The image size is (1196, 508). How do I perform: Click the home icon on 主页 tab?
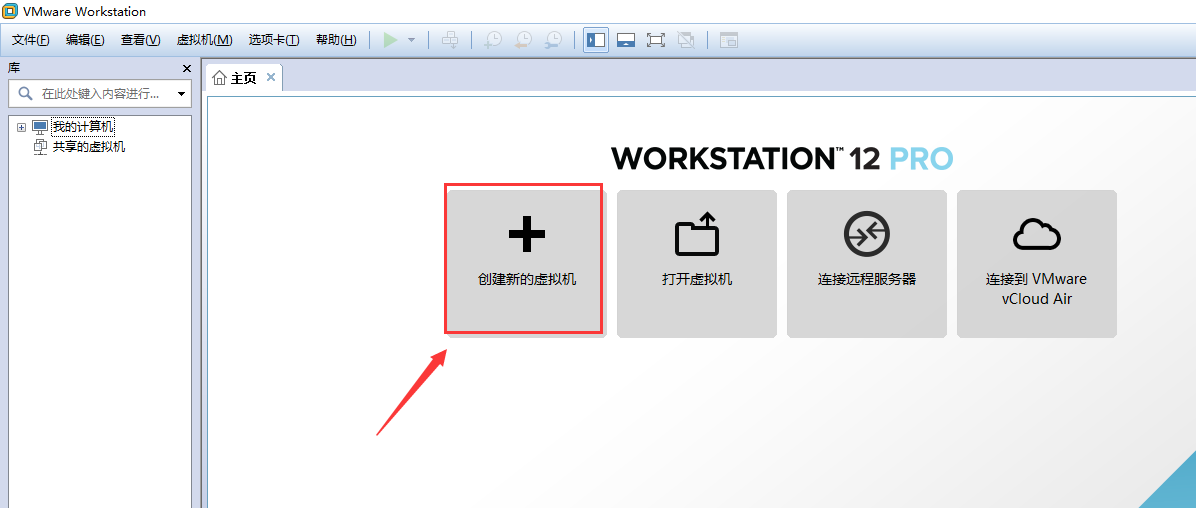coord(220,78)
